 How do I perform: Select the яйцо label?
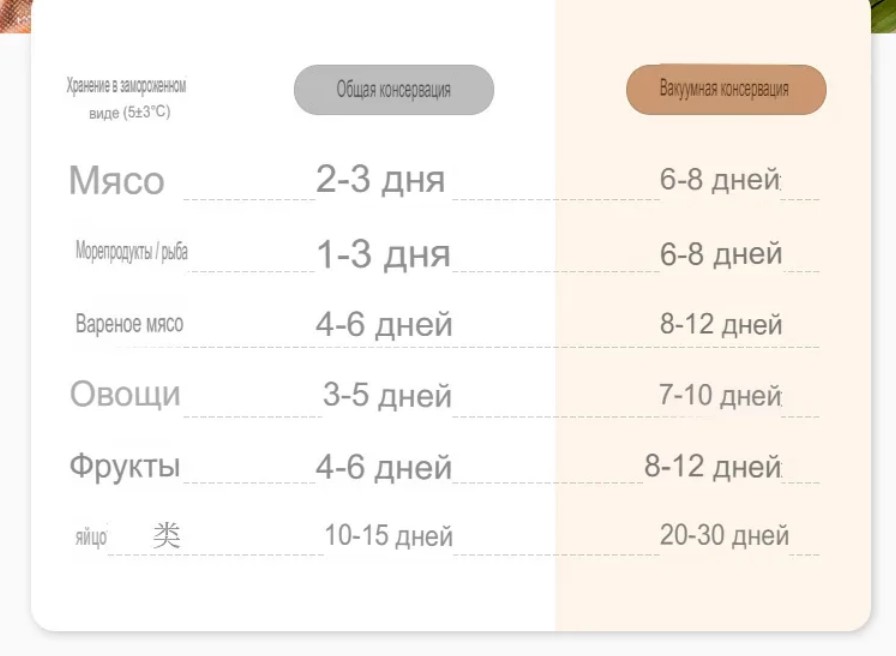click(91, 538)
